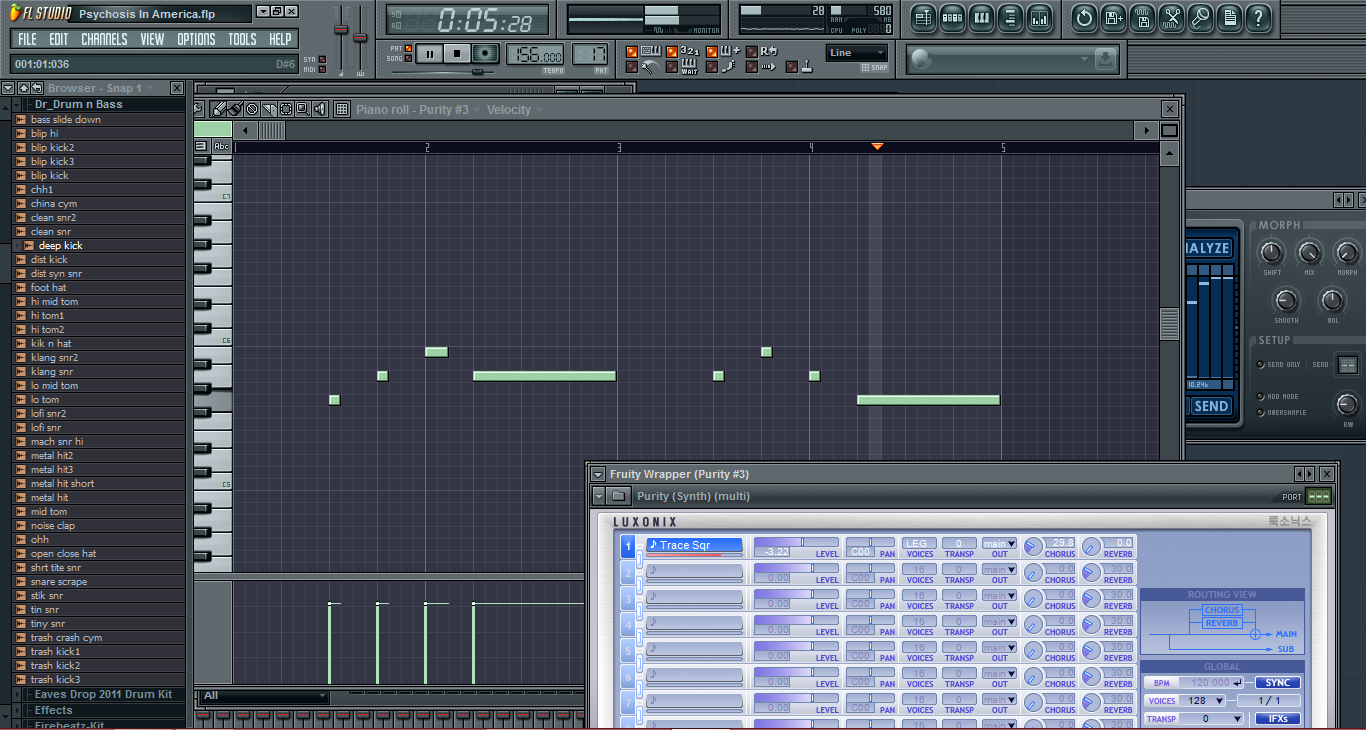Open the Help question mark icon
Screen dimensions: 1366x730
coord(1258,18)
